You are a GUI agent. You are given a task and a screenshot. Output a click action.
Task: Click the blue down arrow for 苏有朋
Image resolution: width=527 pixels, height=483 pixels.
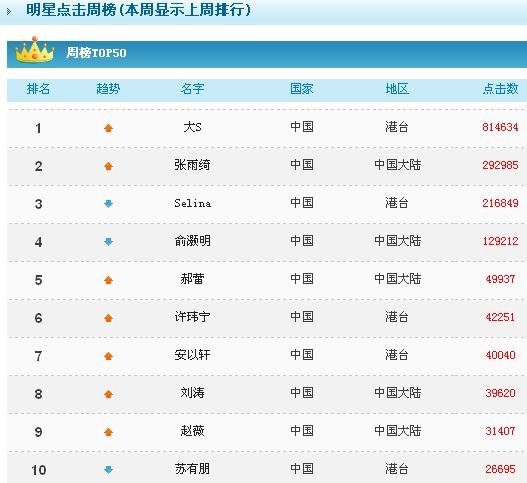pos(108,470)
